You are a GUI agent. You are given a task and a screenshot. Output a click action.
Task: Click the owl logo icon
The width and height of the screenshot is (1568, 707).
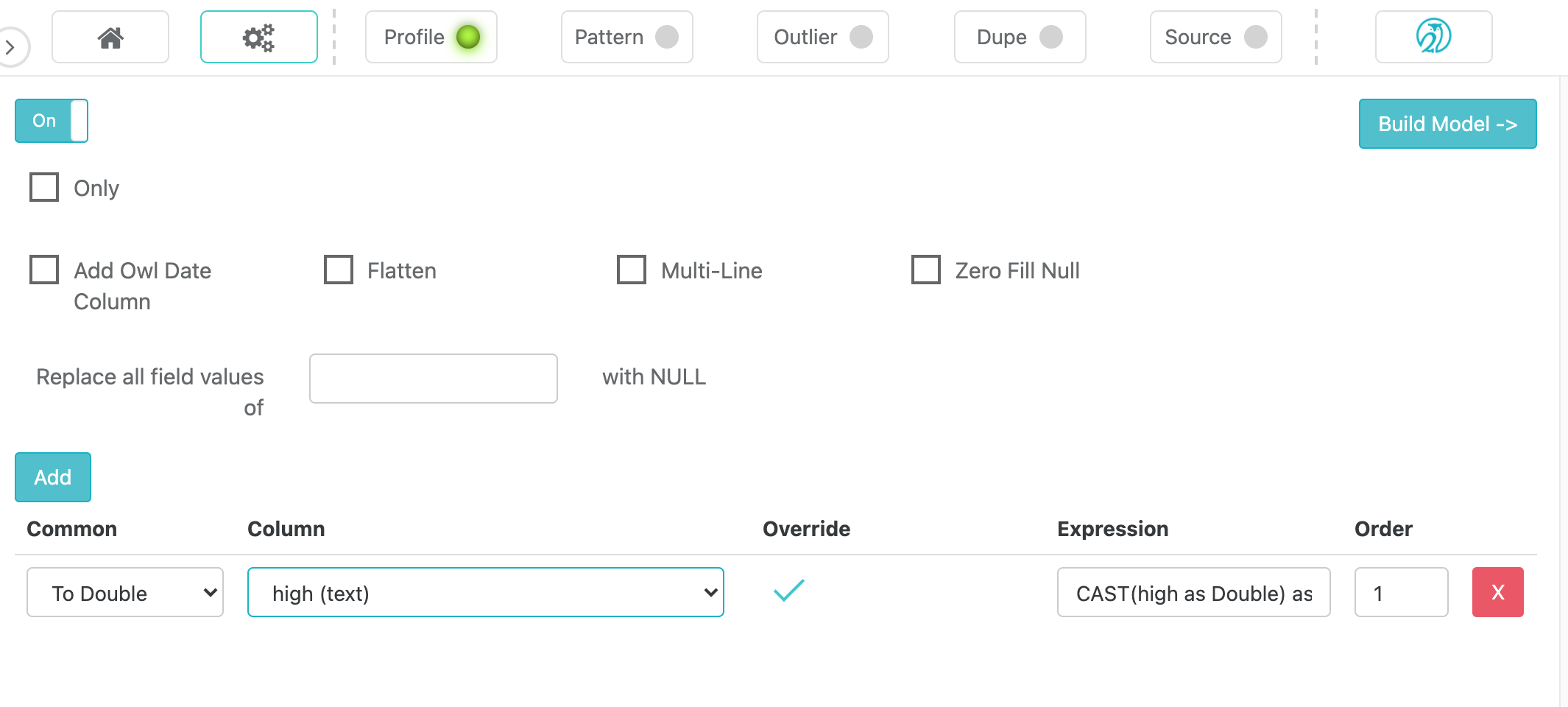[1433, 37]
